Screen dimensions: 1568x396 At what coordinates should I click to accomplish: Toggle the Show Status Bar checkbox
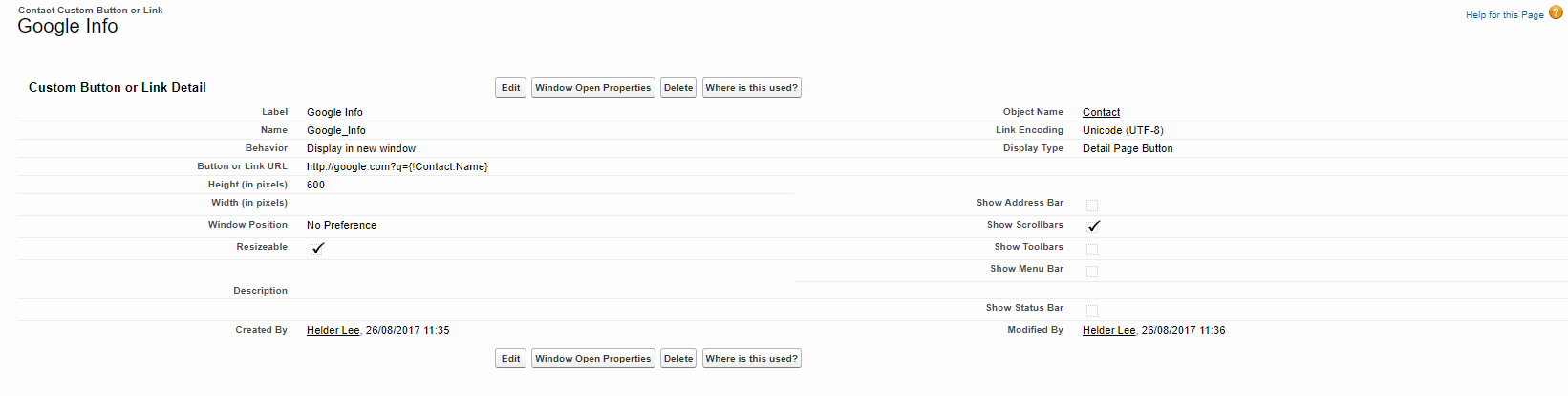[x=1092, y=311]
